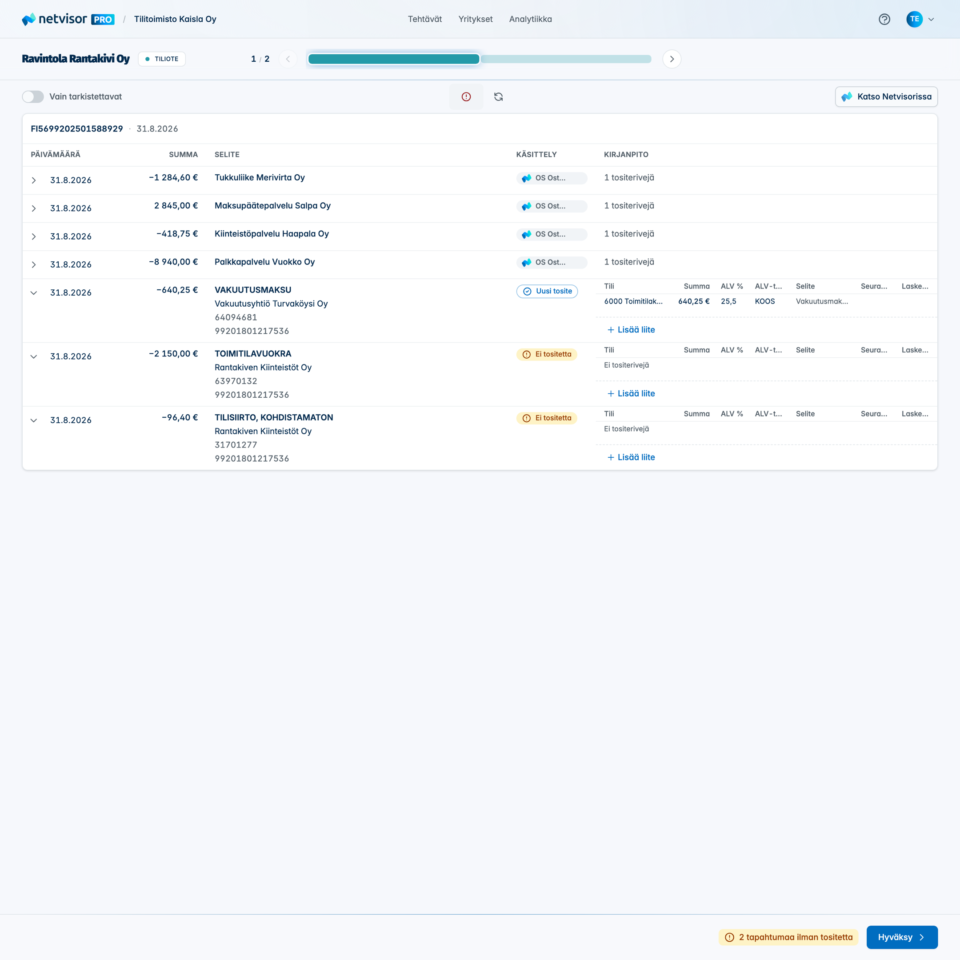Click the Katso Netvisorissa button
960x960 pixels.
coord(886,97)
